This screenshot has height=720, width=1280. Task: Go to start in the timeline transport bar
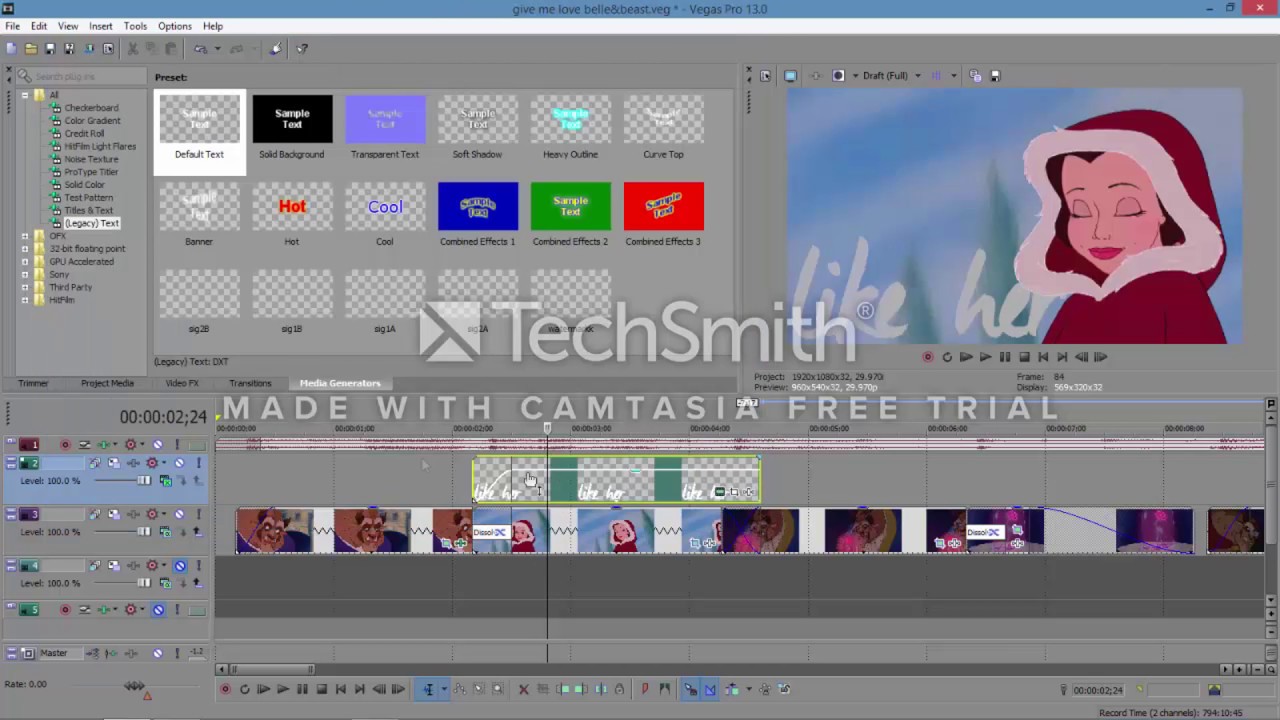(341, 689)
